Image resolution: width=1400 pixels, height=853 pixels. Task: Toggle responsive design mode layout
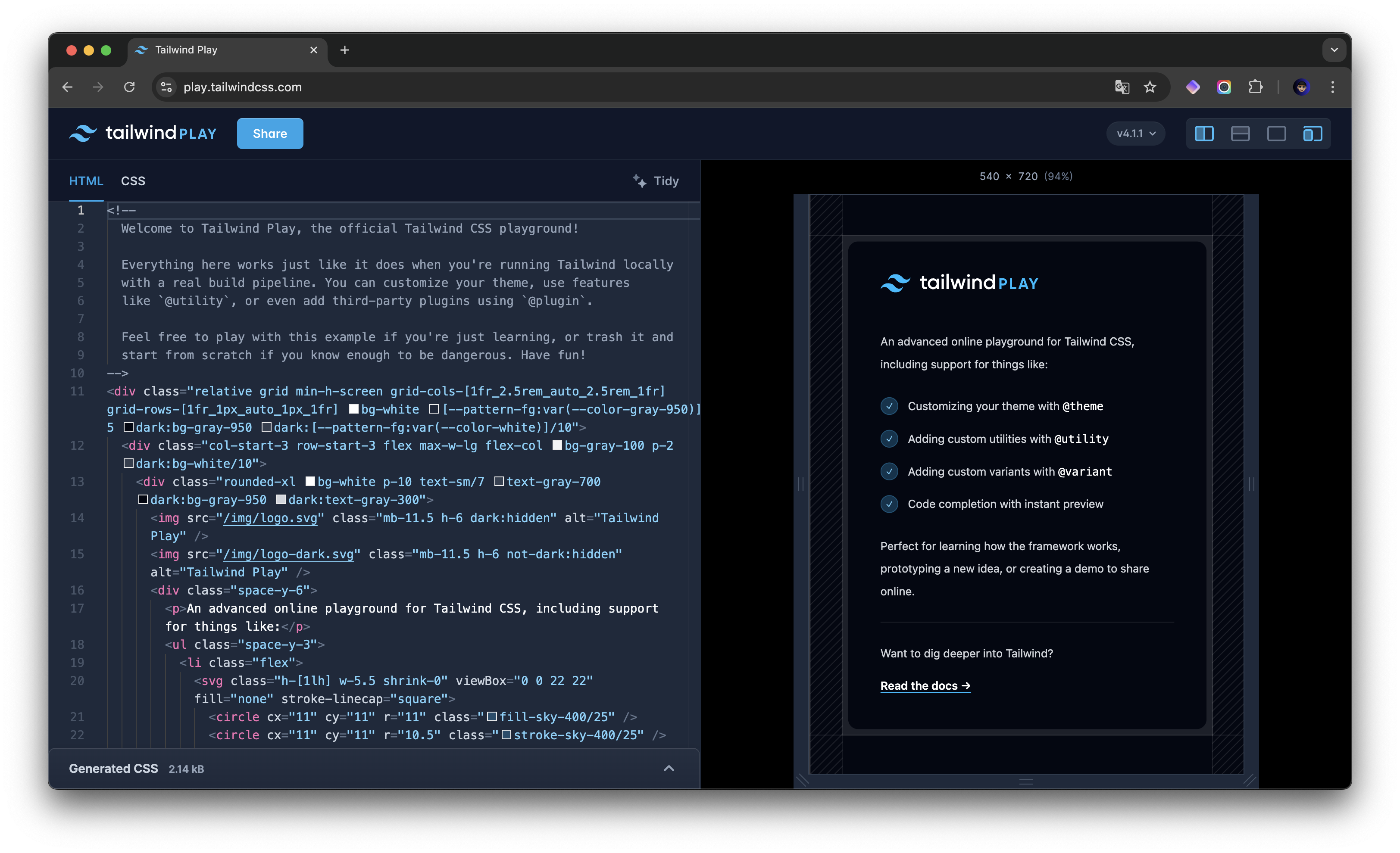click(1312, 134)
